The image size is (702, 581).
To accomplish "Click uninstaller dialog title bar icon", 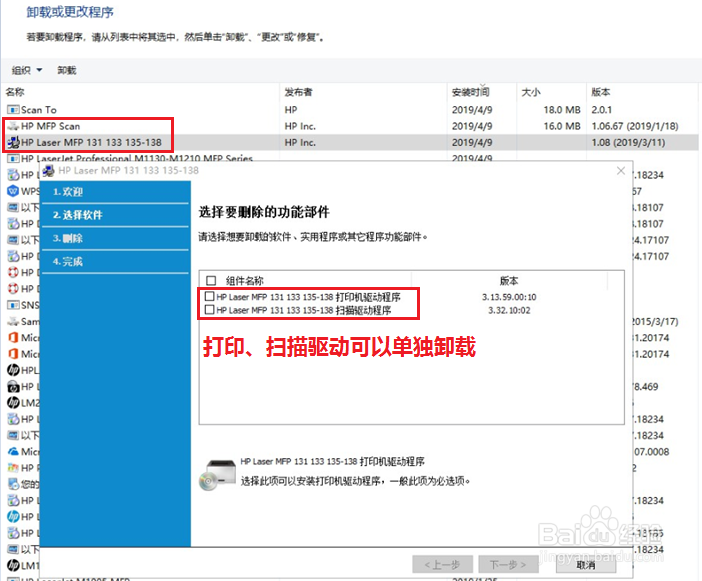I will pos(49,171).
